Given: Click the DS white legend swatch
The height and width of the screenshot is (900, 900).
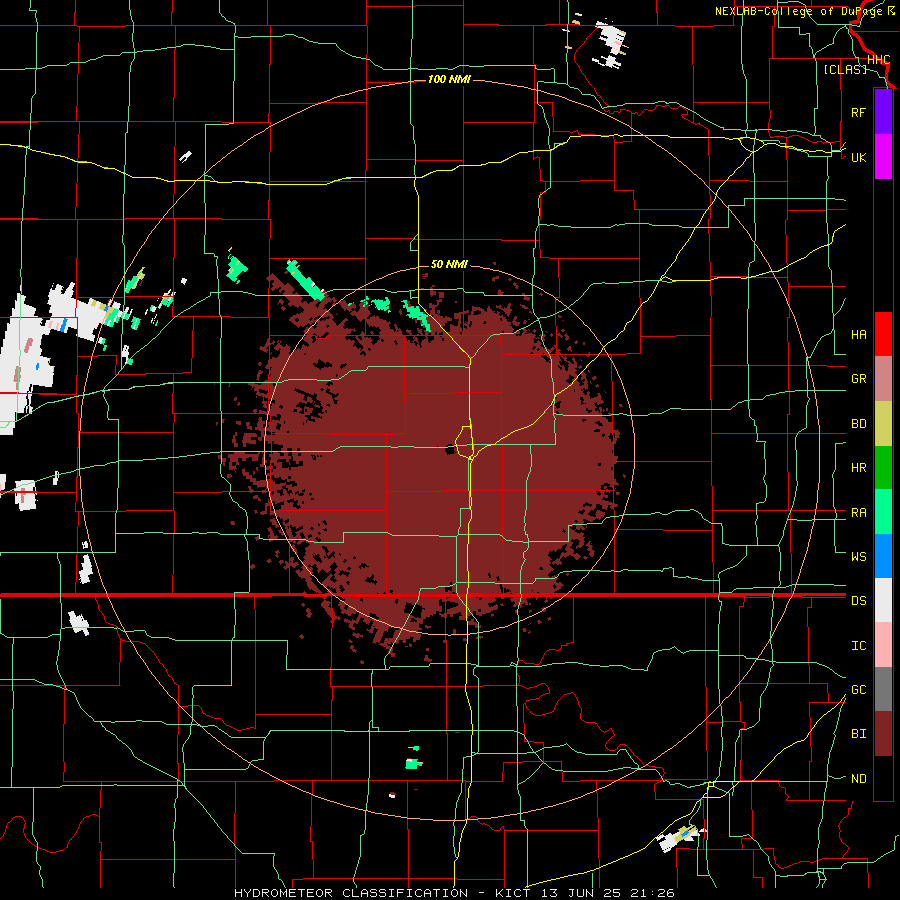Looking at the screenshot, I should [x=883, y=600].
